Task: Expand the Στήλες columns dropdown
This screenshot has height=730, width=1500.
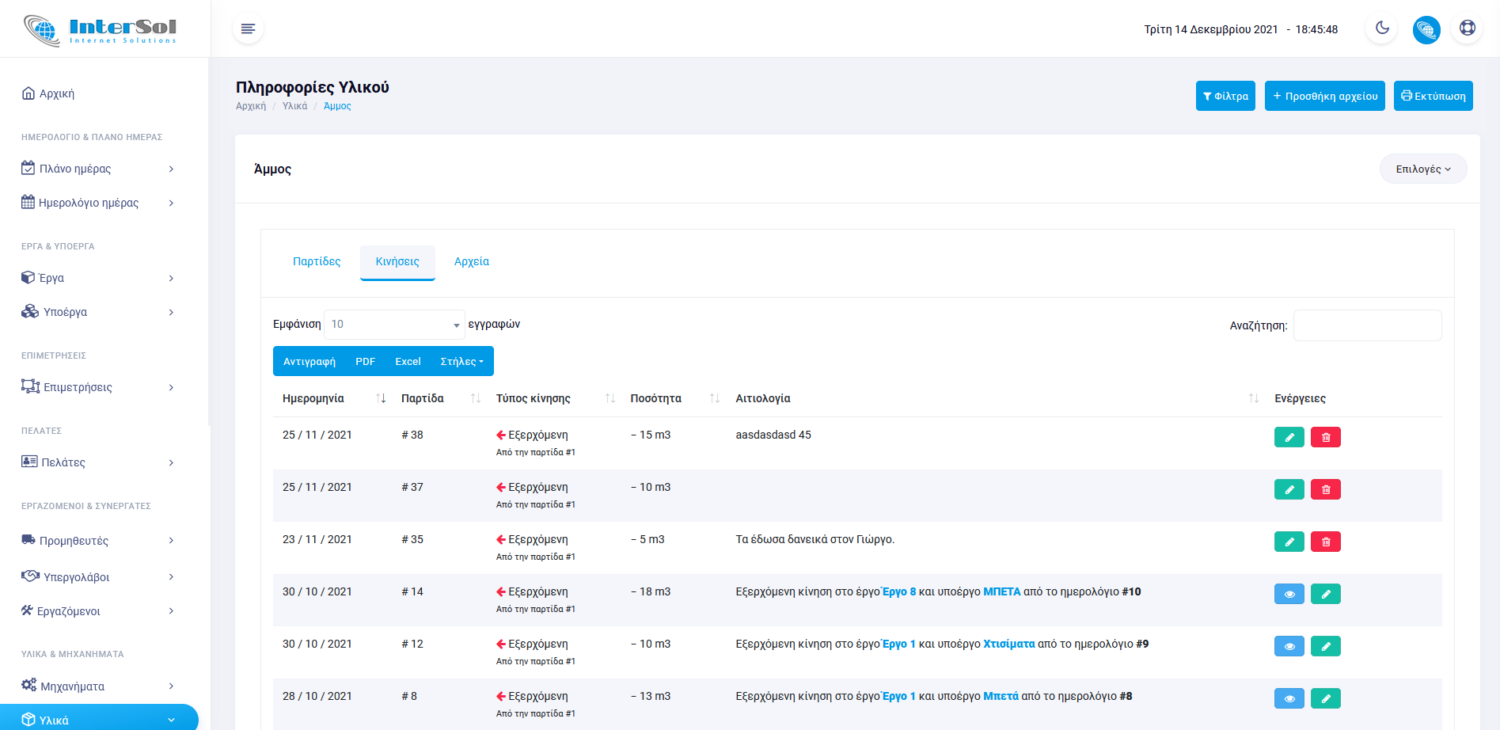Action: click(x=462, y=361)
